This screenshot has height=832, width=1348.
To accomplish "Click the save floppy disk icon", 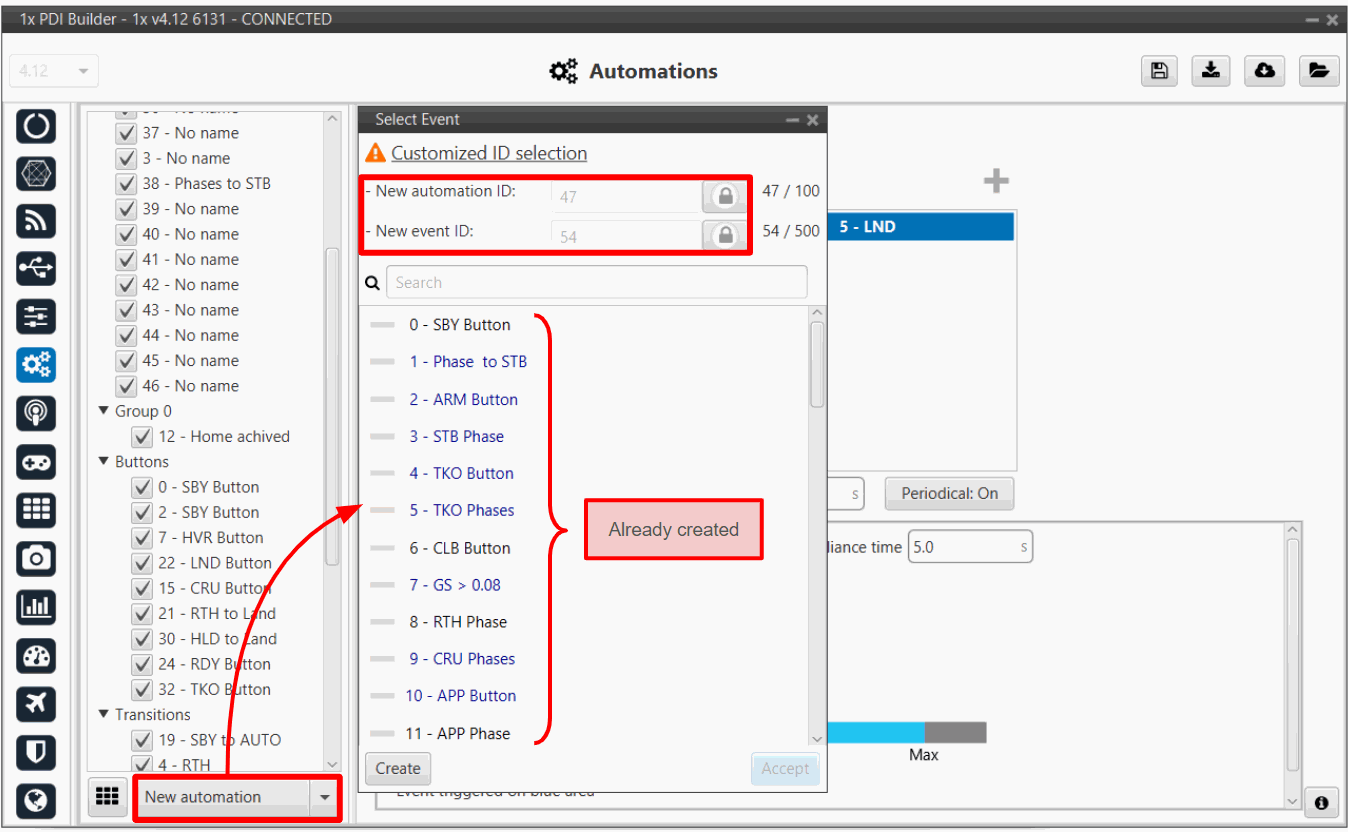I will pos(1158,71).
